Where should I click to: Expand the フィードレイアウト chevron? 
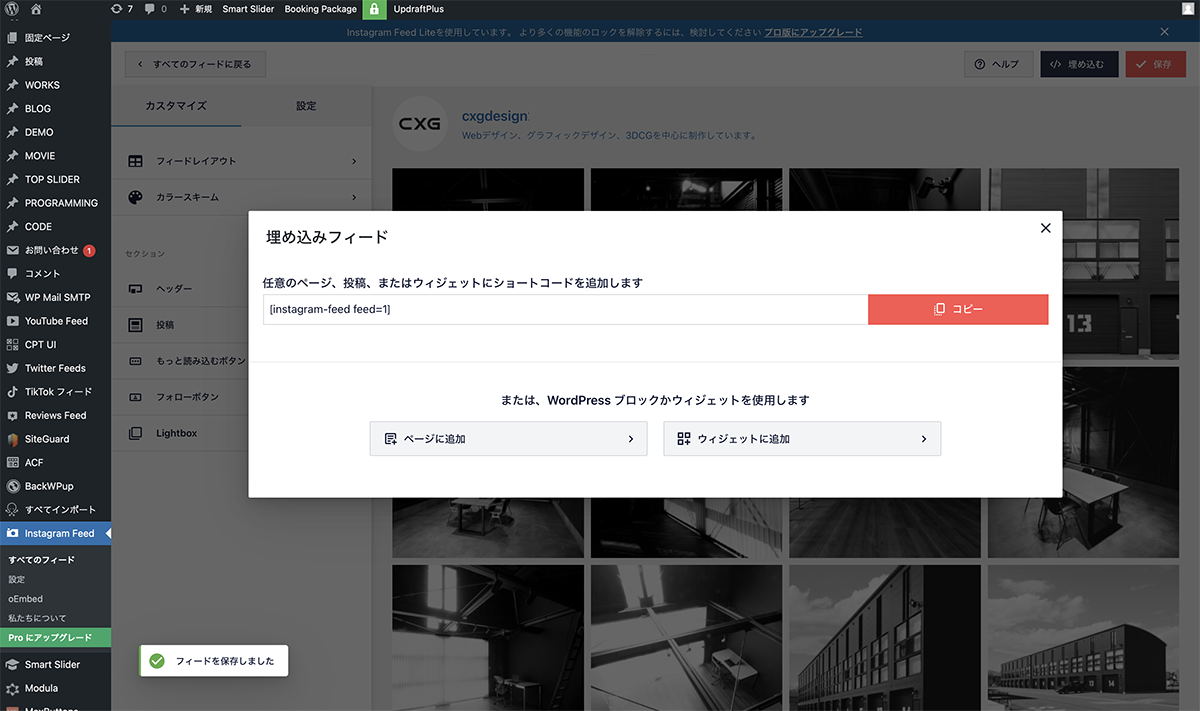click(354, 161)
